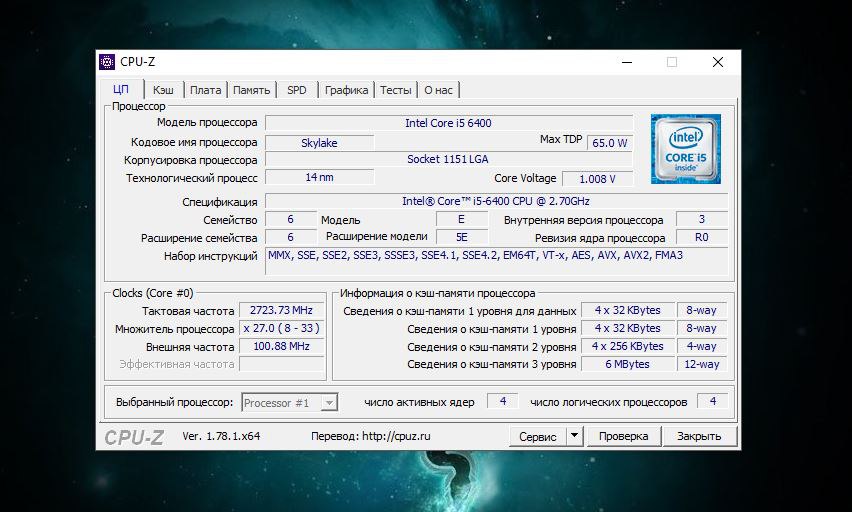
Task: Open the Плата tab
Action: click(205, 90)
